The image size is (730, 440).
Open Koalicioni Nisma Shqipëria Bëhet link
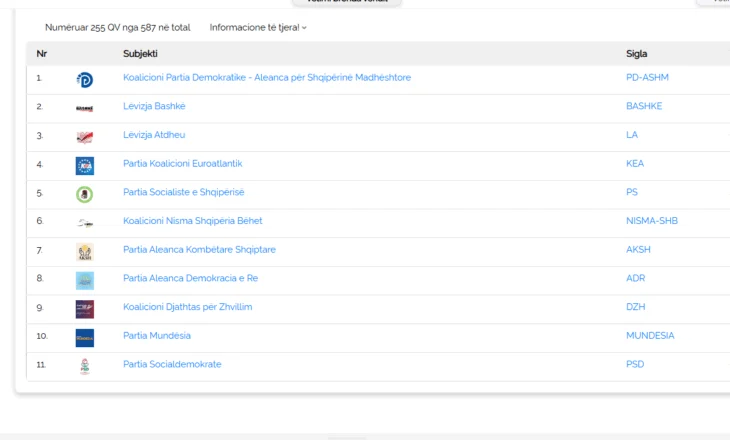click(x=193, y=221)
